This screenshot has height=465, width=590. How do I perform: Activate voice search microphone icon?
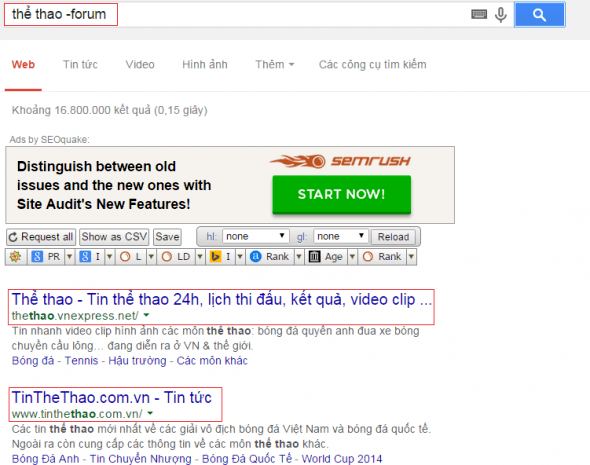[x=501, y=15]
